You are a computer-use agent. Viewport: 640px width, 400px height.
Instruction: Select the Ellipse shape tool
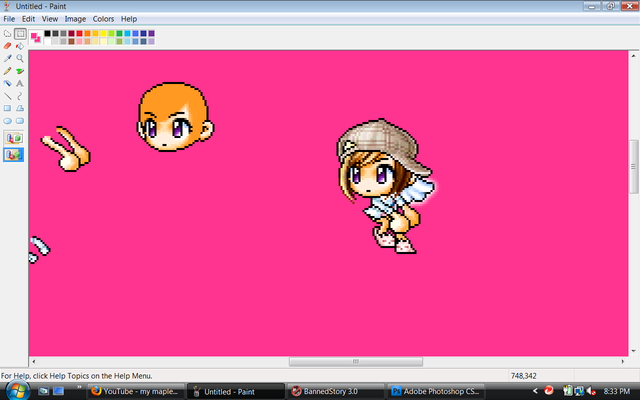click(x=7, y=121)
